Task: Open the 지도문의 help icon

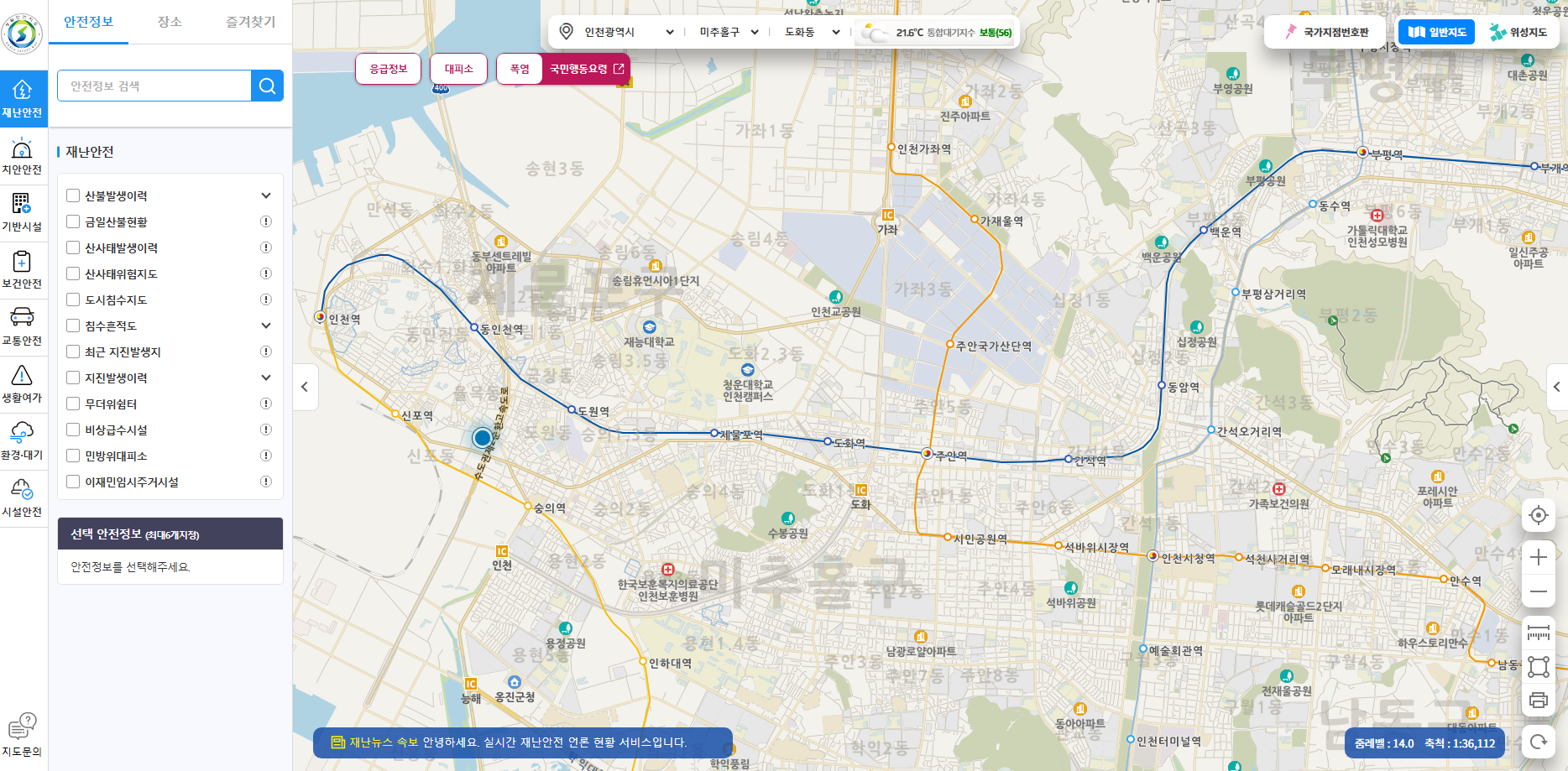Action: coord(23,735)
